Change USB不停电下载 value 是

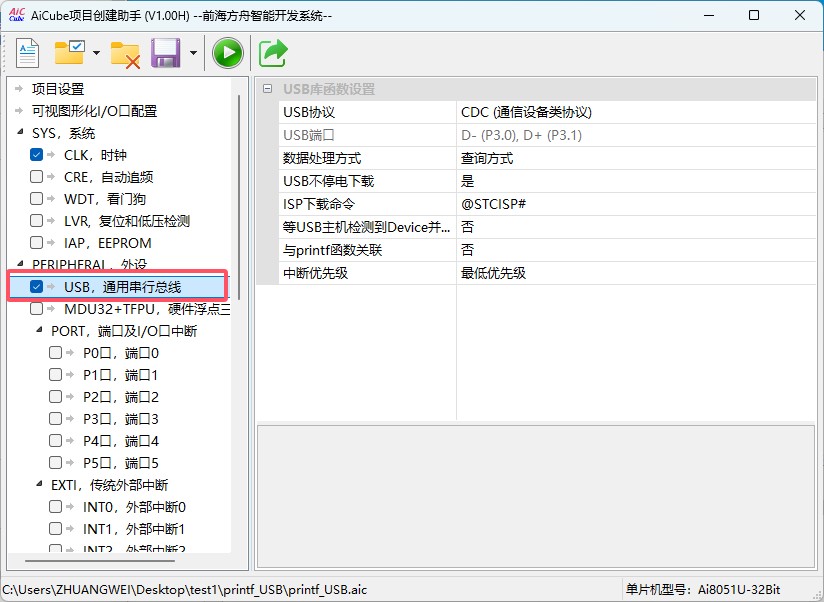(x=636, y=181)
